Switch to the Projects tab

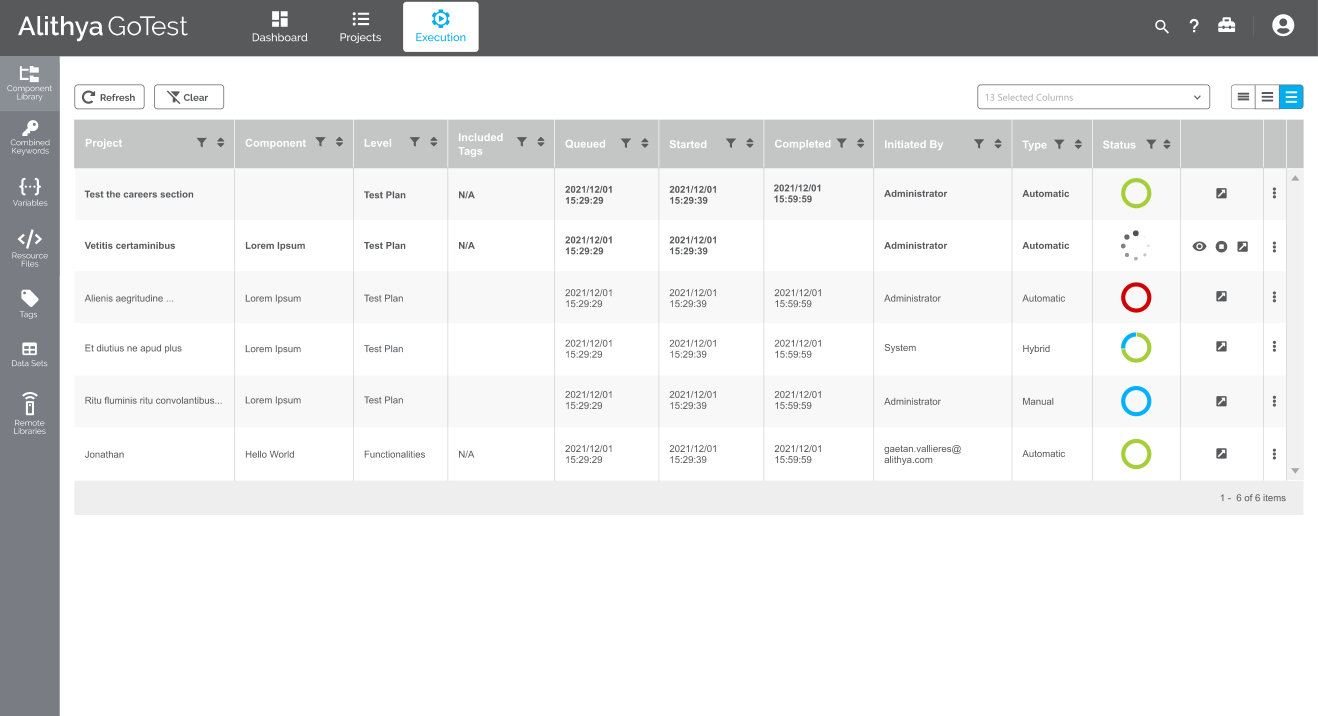pyautogui.click(x=360, y=26)
